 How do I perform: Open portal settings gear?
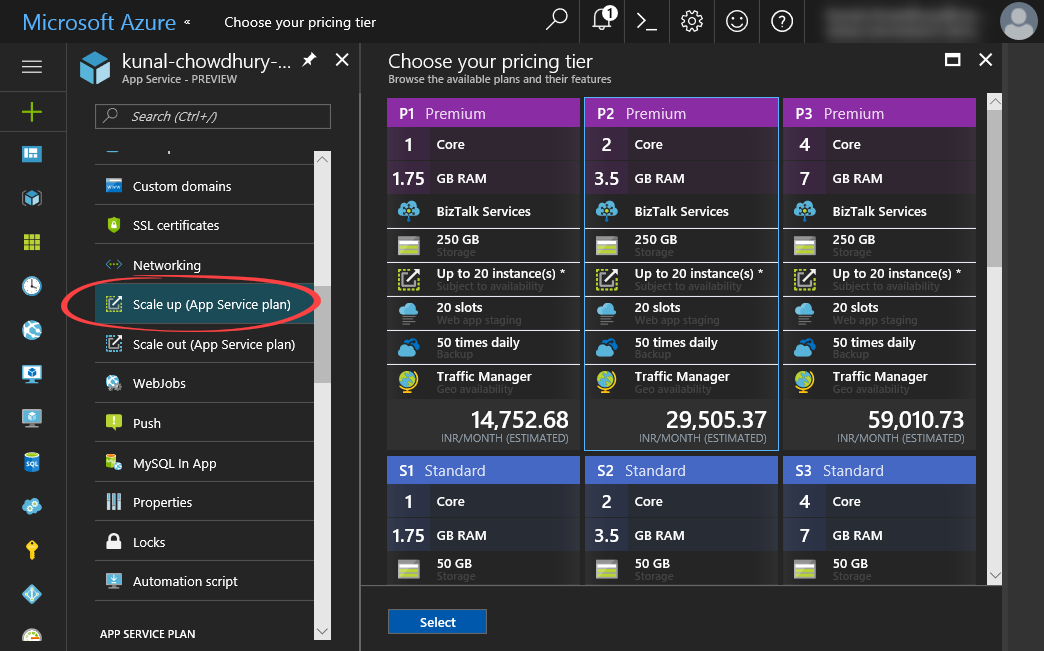coord(692,22)
